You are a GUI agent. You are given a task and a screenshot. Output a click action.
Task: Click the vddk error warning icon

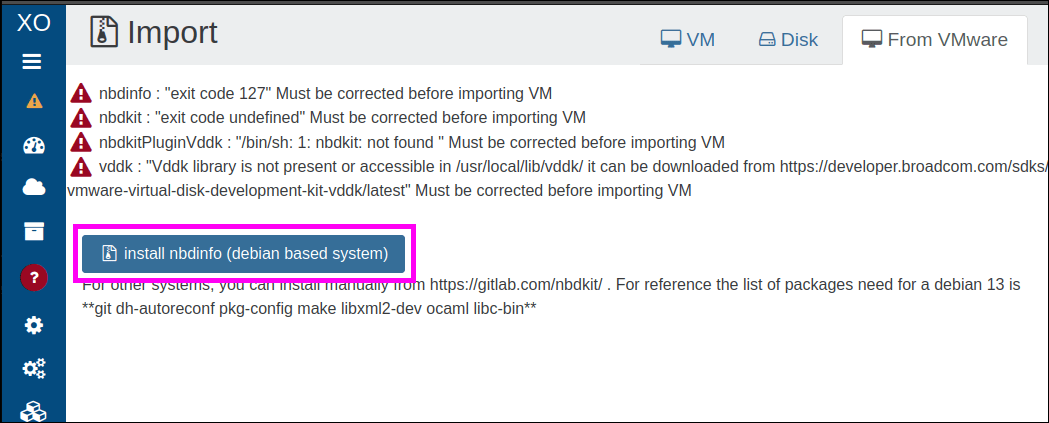point(81,166)
